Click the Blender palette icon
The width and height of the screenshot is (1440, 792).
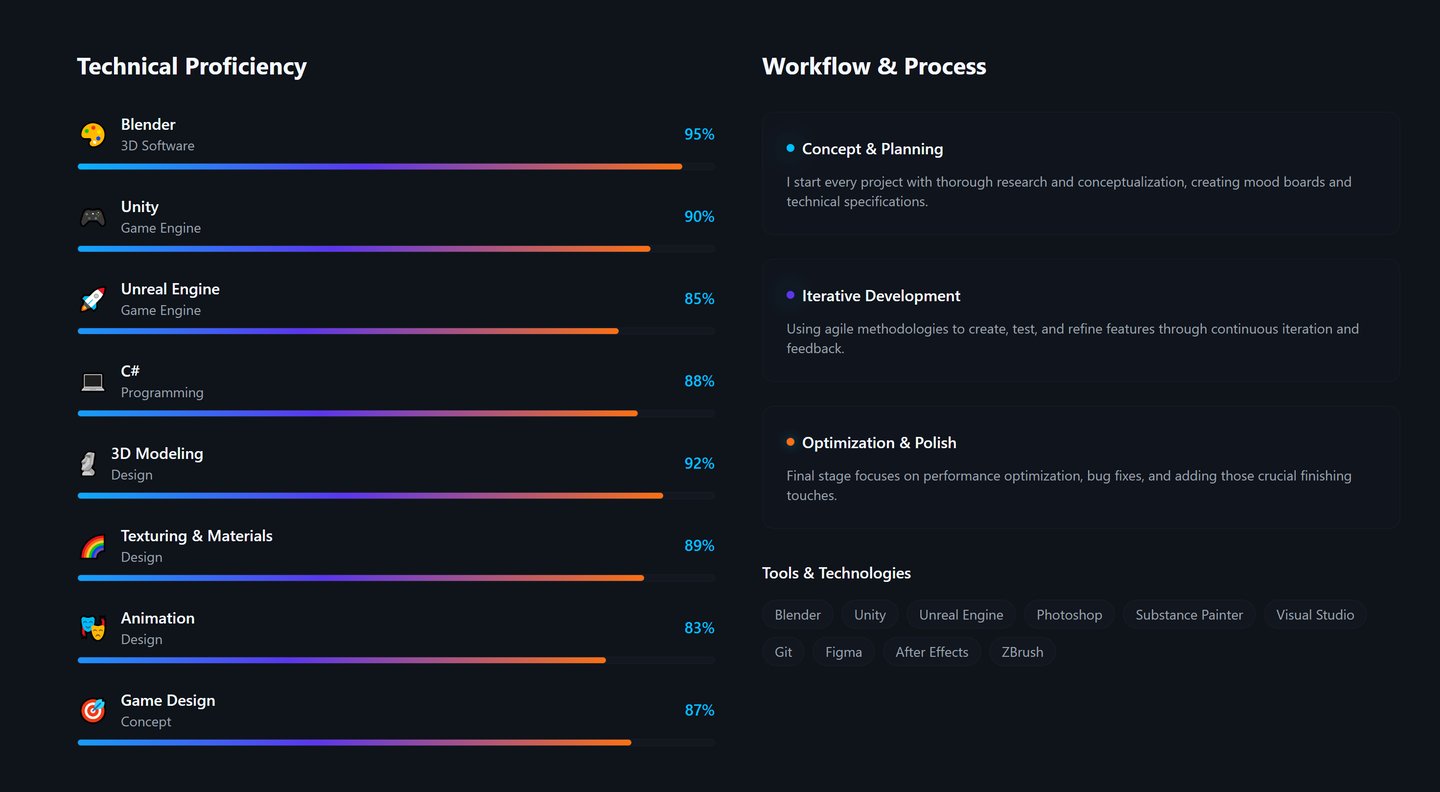pyautogui.click(x=93, y=135)
